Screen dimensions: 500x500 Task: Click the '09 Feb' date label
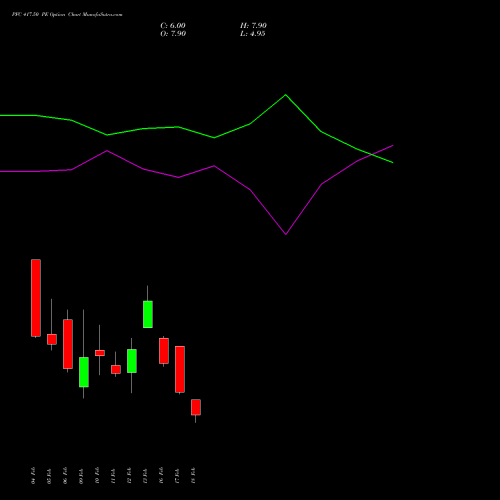point(81,476)
